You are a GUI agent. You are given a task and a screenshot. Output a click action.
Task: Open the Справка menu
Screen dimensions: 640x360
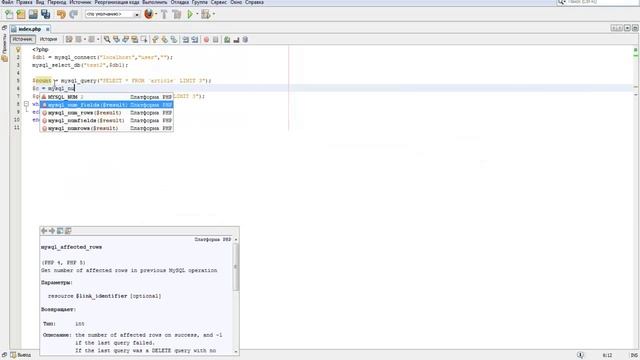coord(254,2)
